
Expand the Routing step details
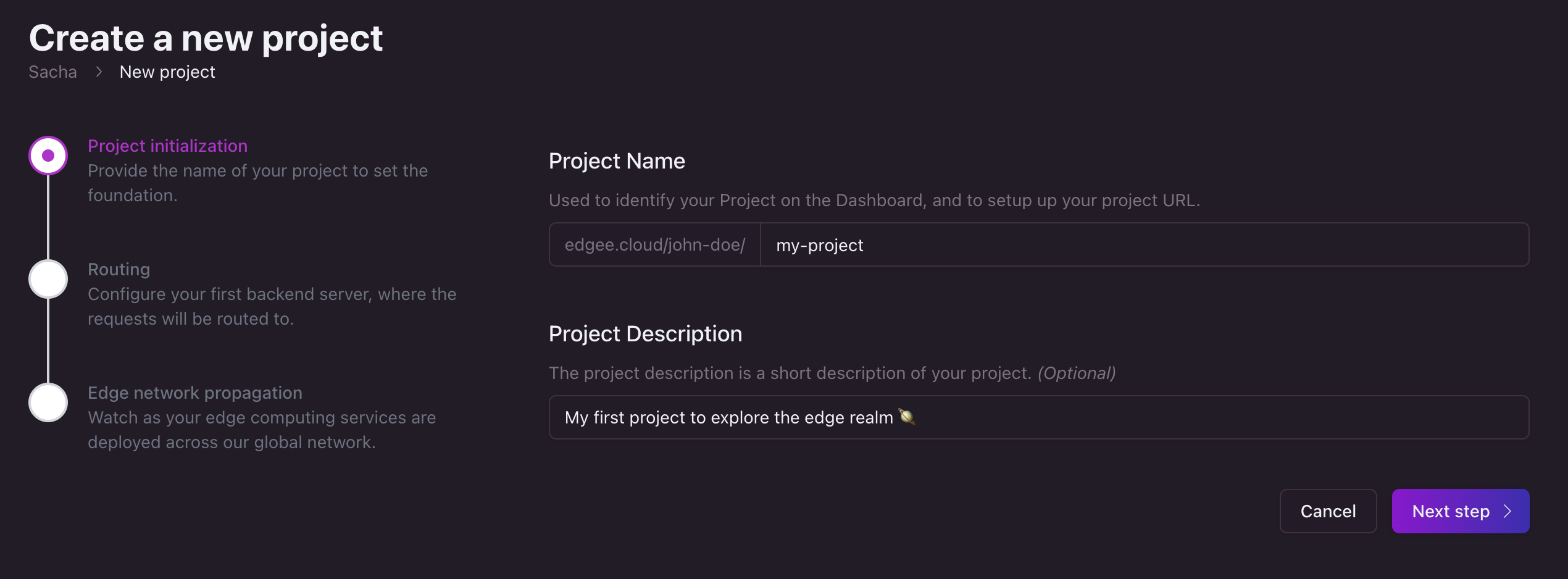[x=119, y=269]
